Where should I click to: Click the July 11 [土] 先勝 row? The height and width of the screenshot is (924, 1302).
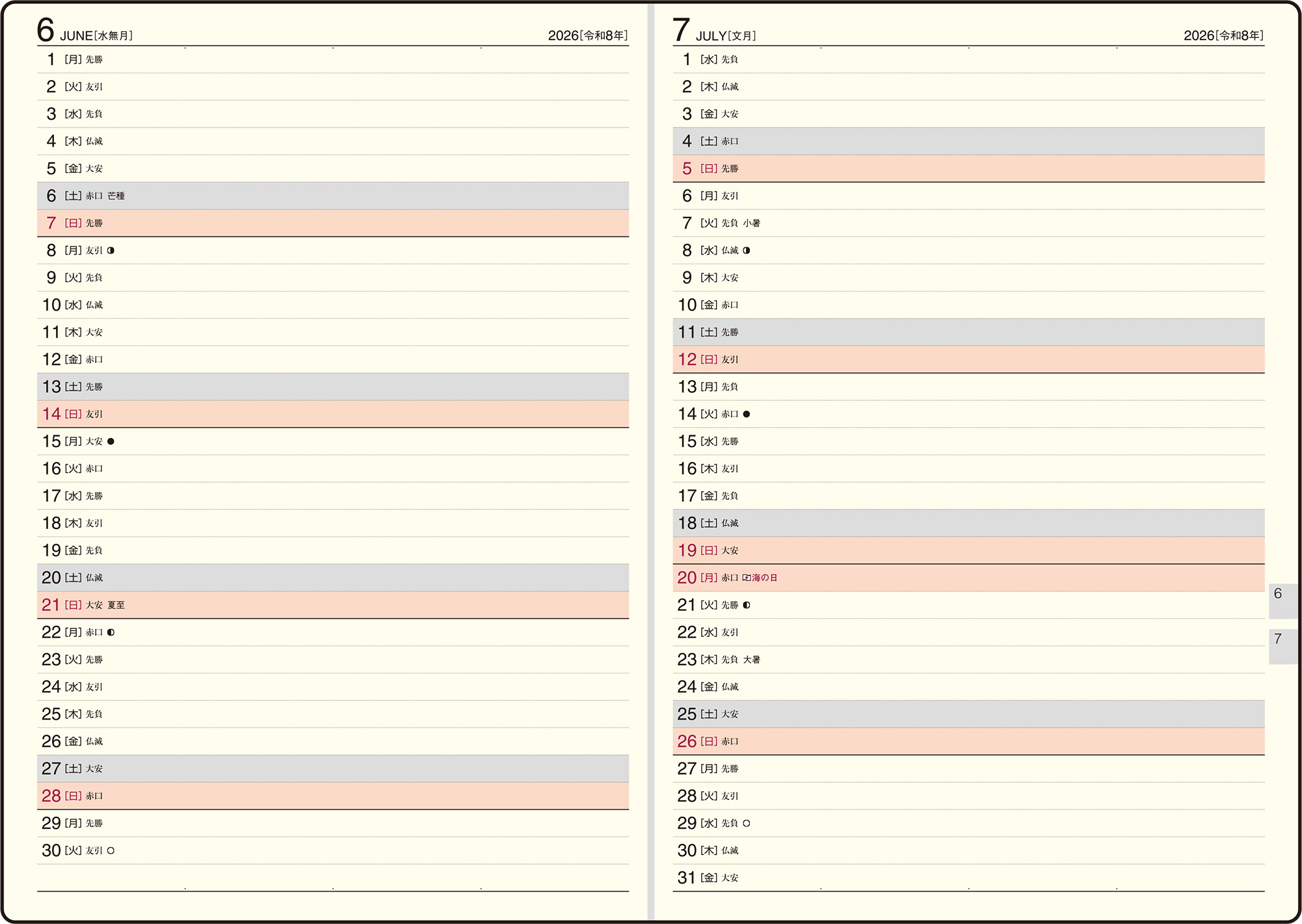coord(969,333)
